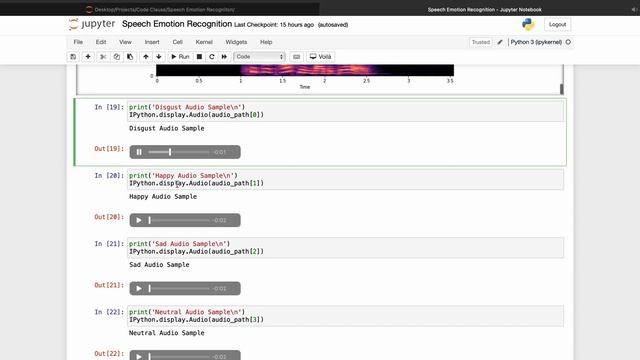Screen dimensions: 640x360
Task: Click the code cell In [21] input area
Action: coord(345,247)
